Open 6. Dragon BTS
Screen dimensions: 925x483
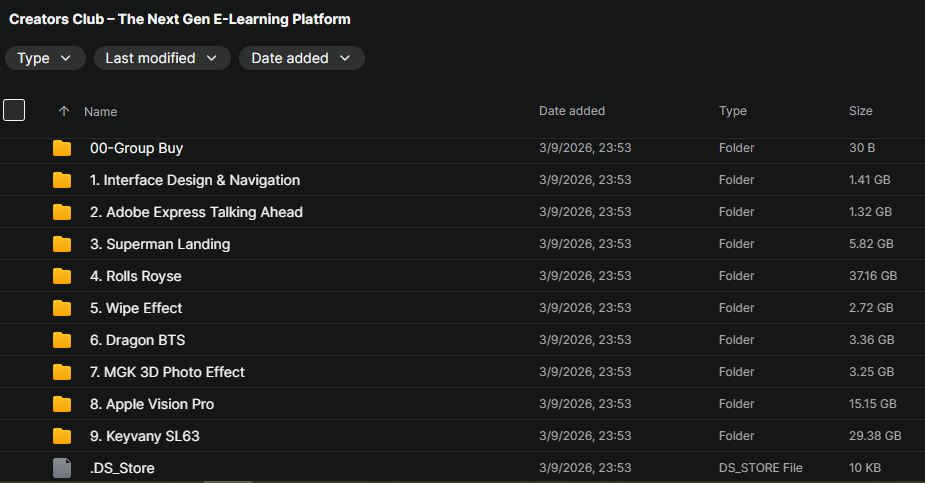tap(137, 340)
